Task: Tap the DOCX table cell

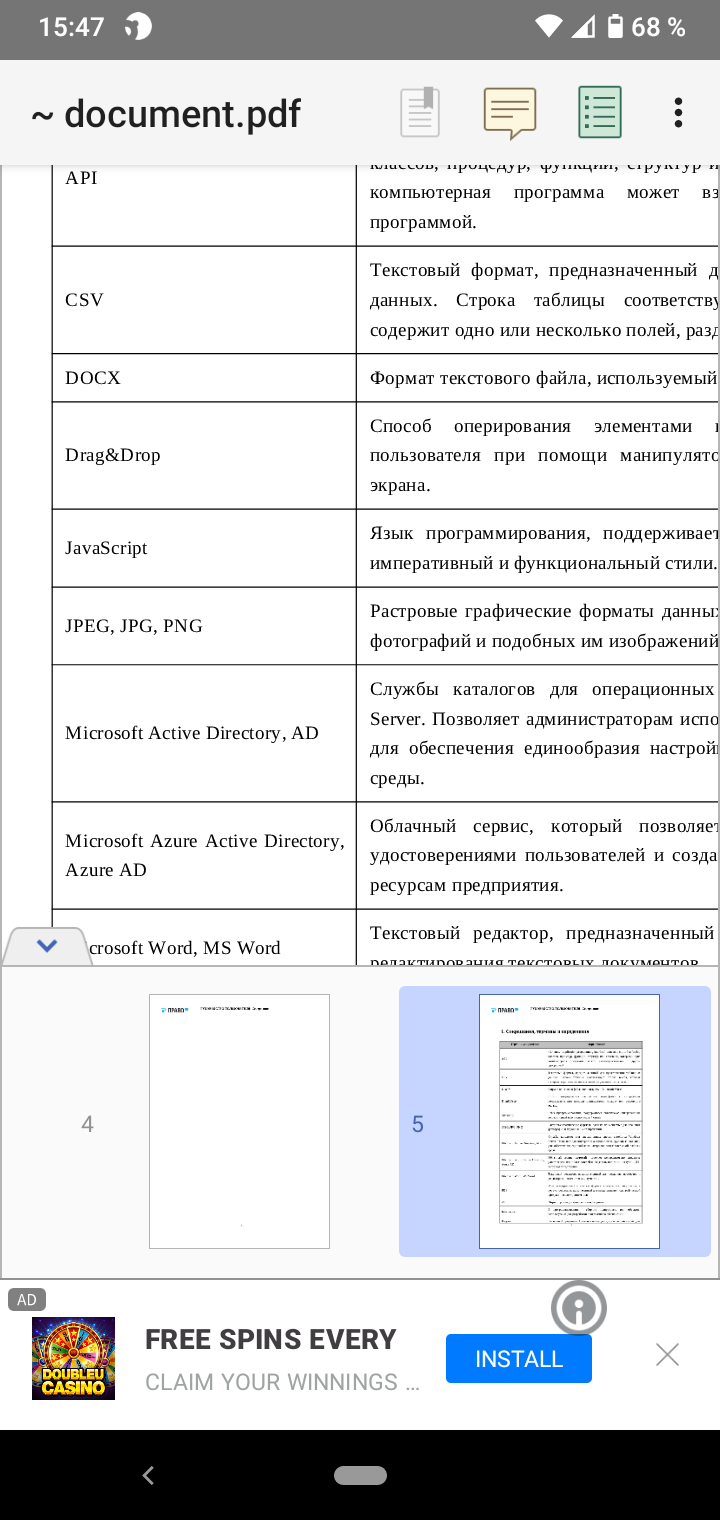Action: click(x=204, y=378)
